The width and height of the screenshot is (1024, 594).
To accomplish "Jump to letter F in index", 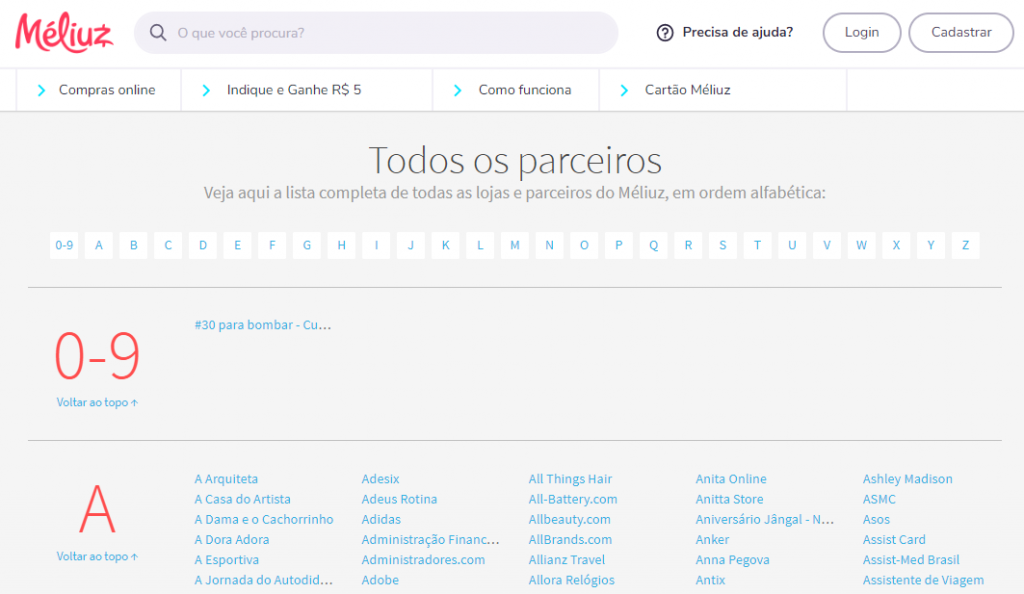I will pos(272,245).
